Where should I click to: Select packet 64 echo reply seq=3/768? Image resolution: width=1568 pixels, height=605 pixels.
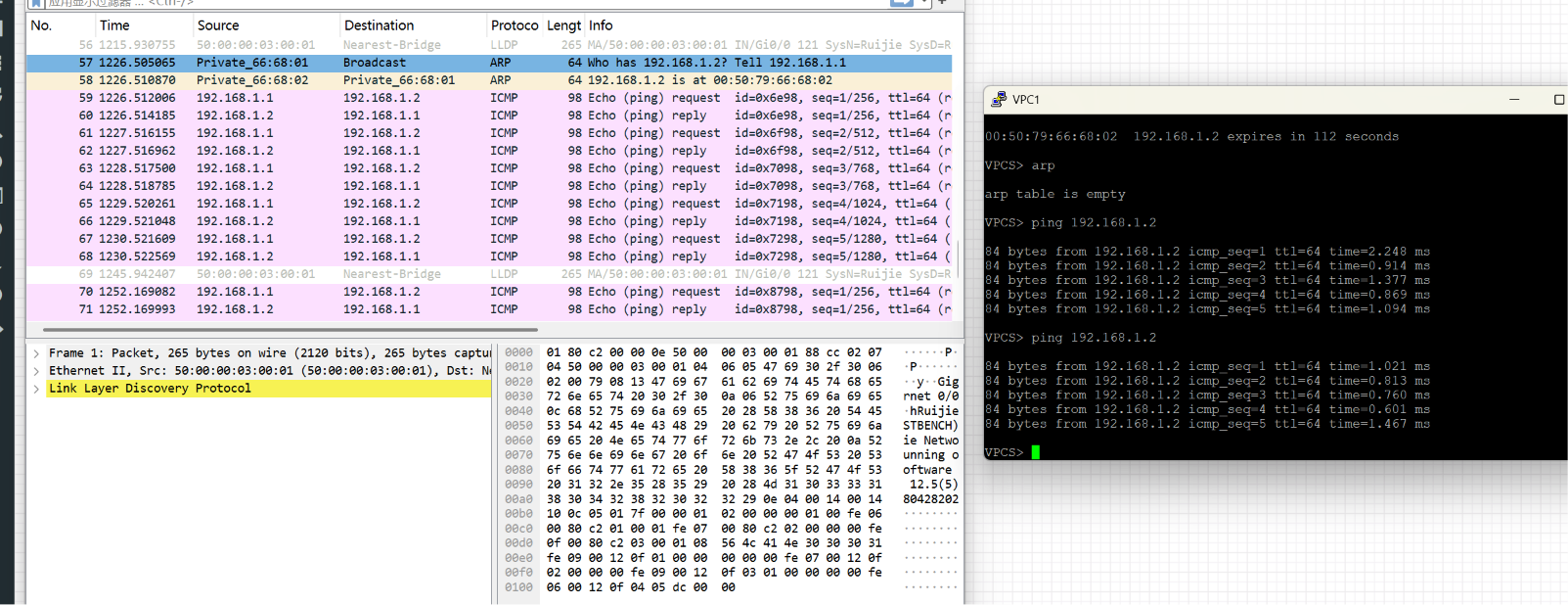(489, 186)
